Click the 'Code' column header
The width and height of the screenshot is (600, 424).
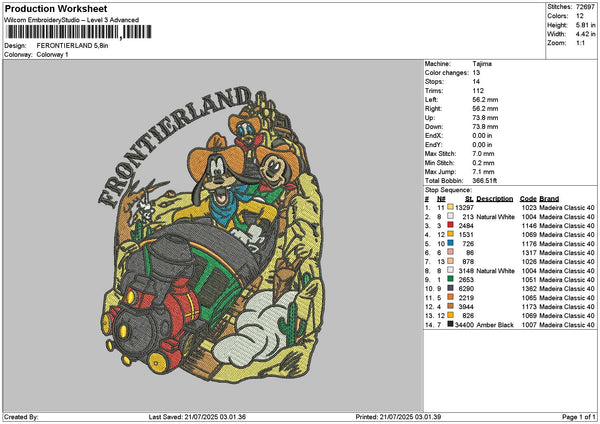coord(528,199)
